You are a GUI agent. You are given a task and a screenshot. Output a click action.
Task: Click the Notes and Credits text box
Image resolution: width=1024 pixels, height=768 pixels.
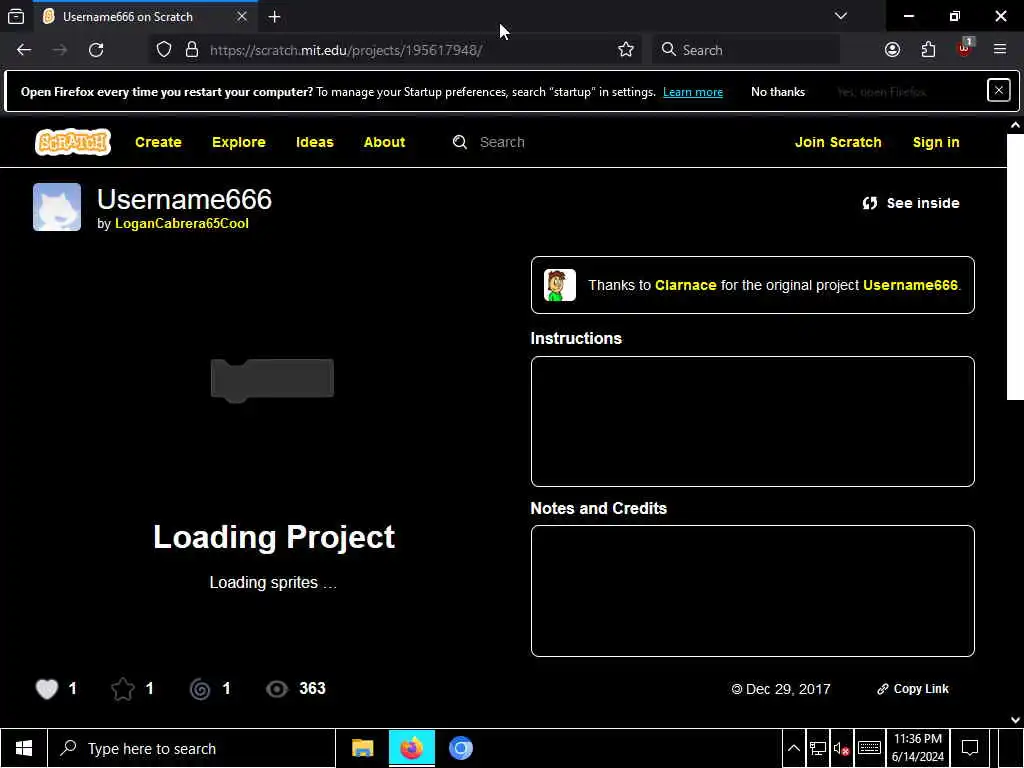coord(752,591)
